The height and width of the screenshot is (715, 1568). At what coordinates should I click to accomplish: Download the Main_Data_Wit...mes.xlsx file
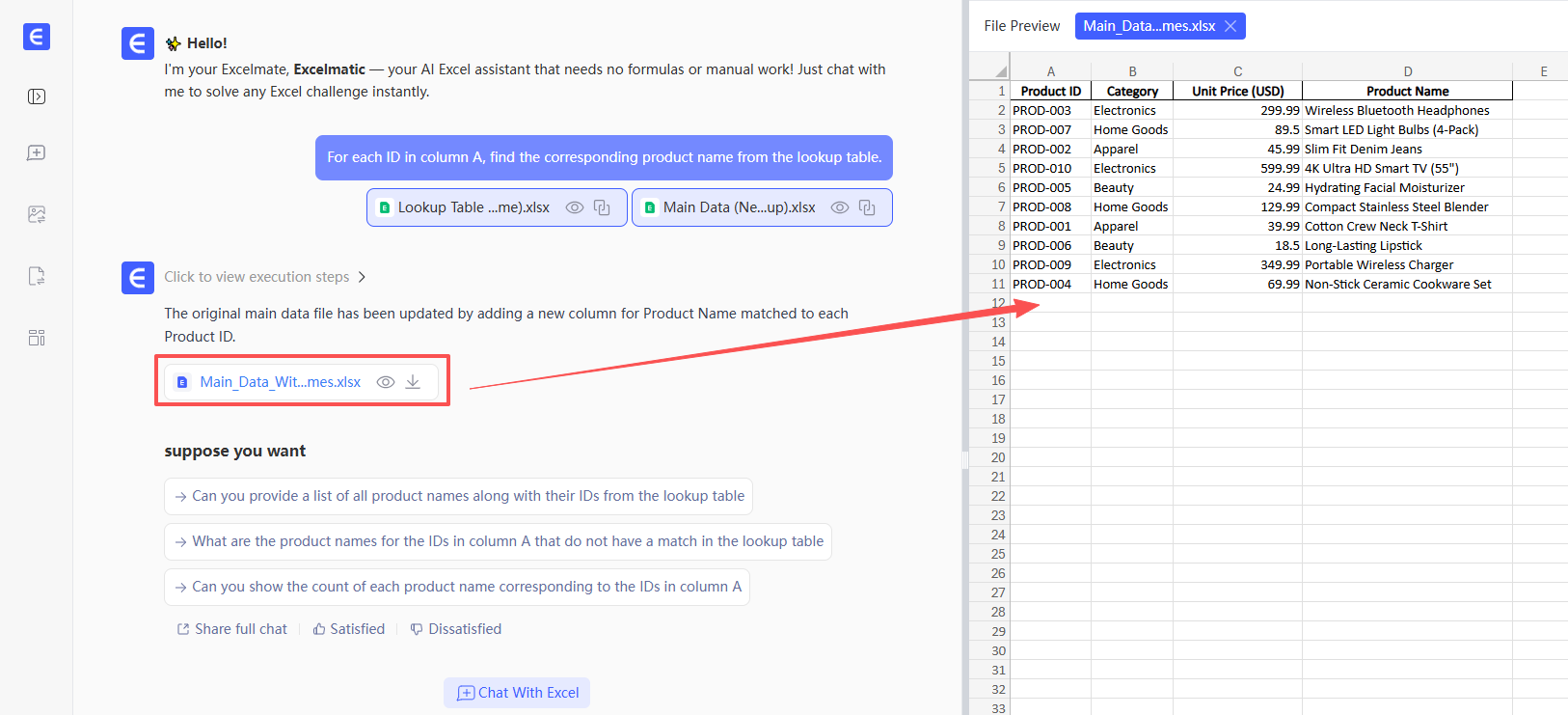point(413,382)
